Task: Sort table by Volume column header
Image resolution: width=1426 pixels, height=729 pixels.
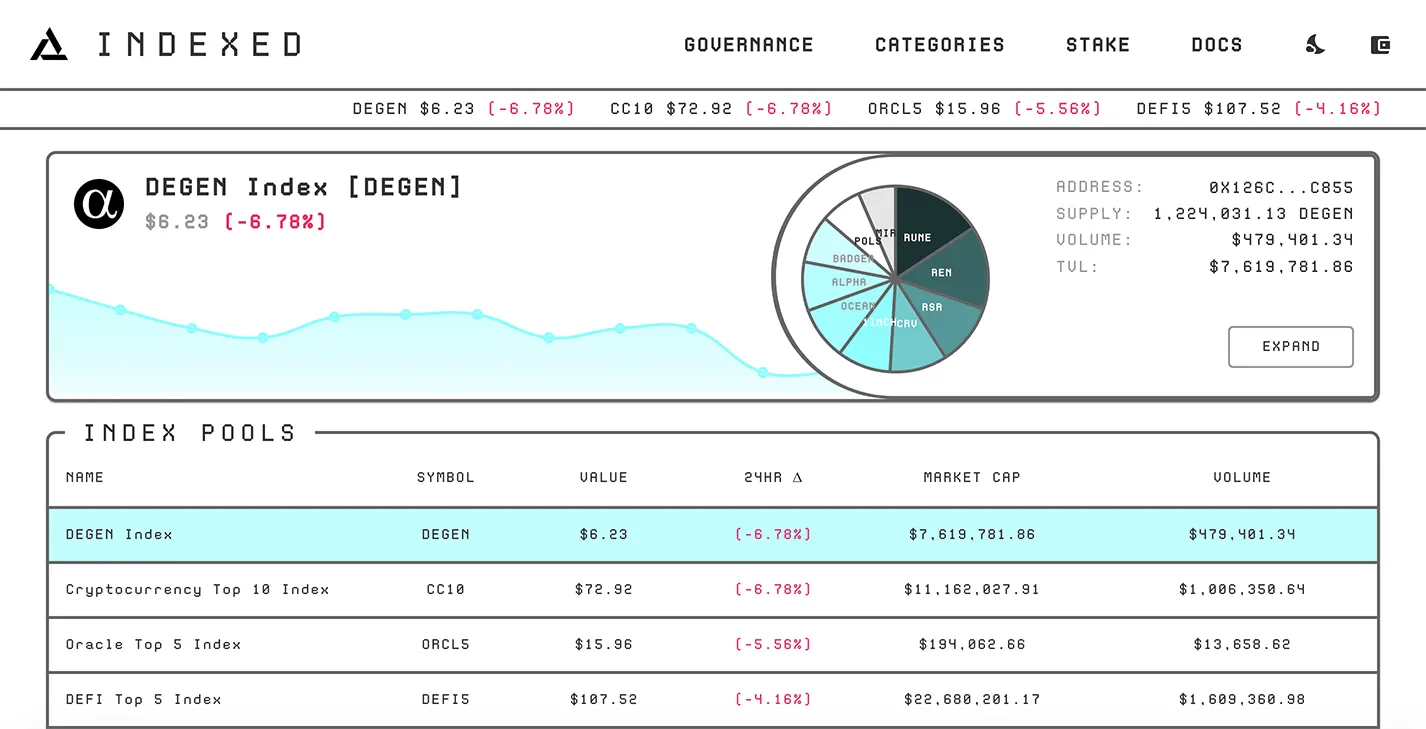Action: click(1241, 478)
